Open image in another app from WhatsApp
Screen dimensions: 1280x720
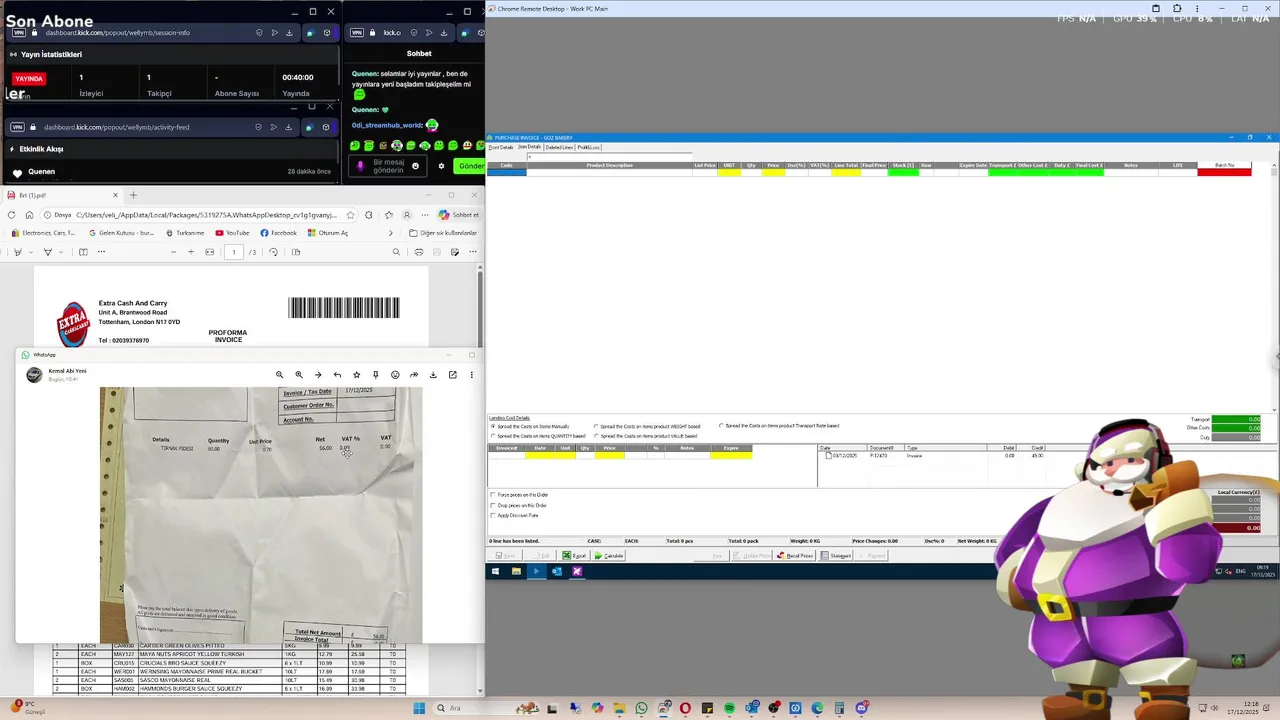pos(452,375)
